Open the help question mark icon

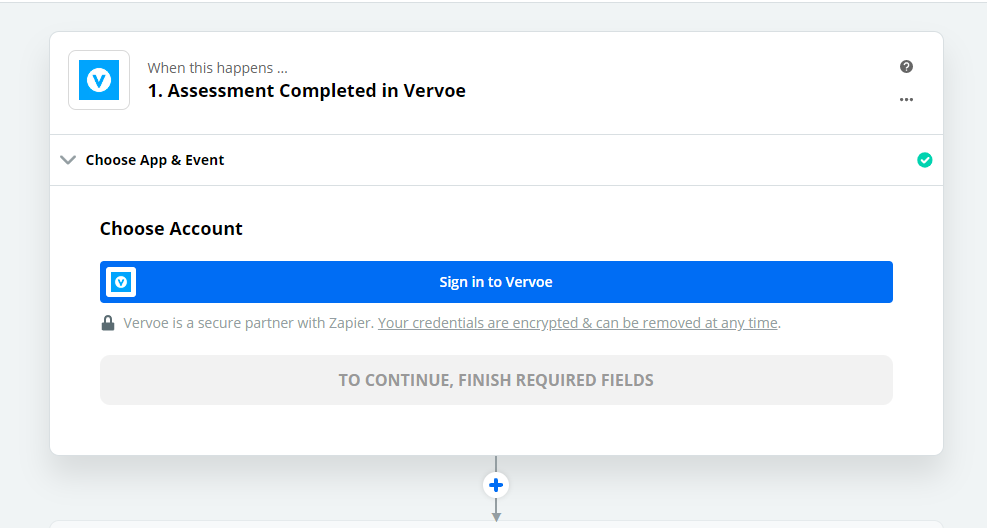click(x=906, y=67)
